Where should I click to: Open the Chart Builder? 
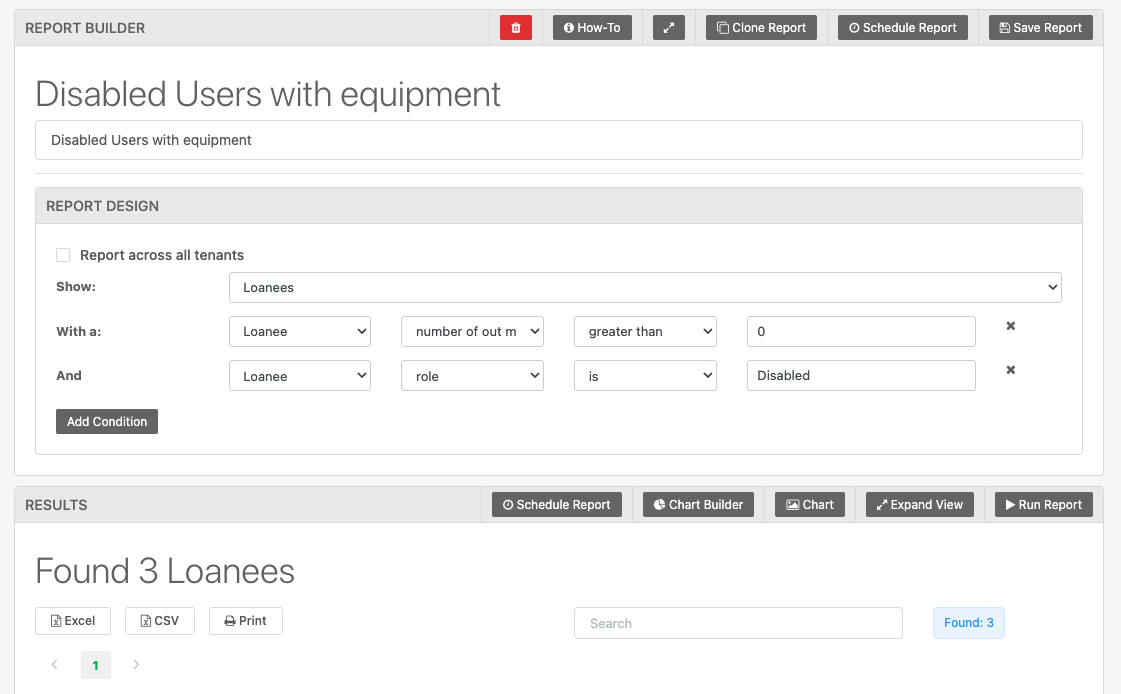click(x=697, y=504)
